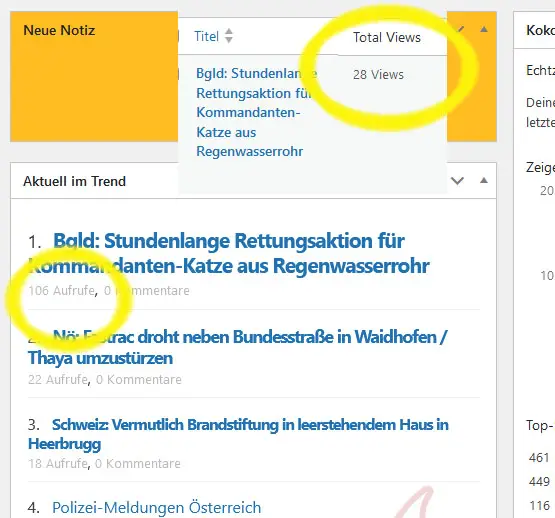
Task: Click the sort arrows beside Titel
Action: coord(229,36)
